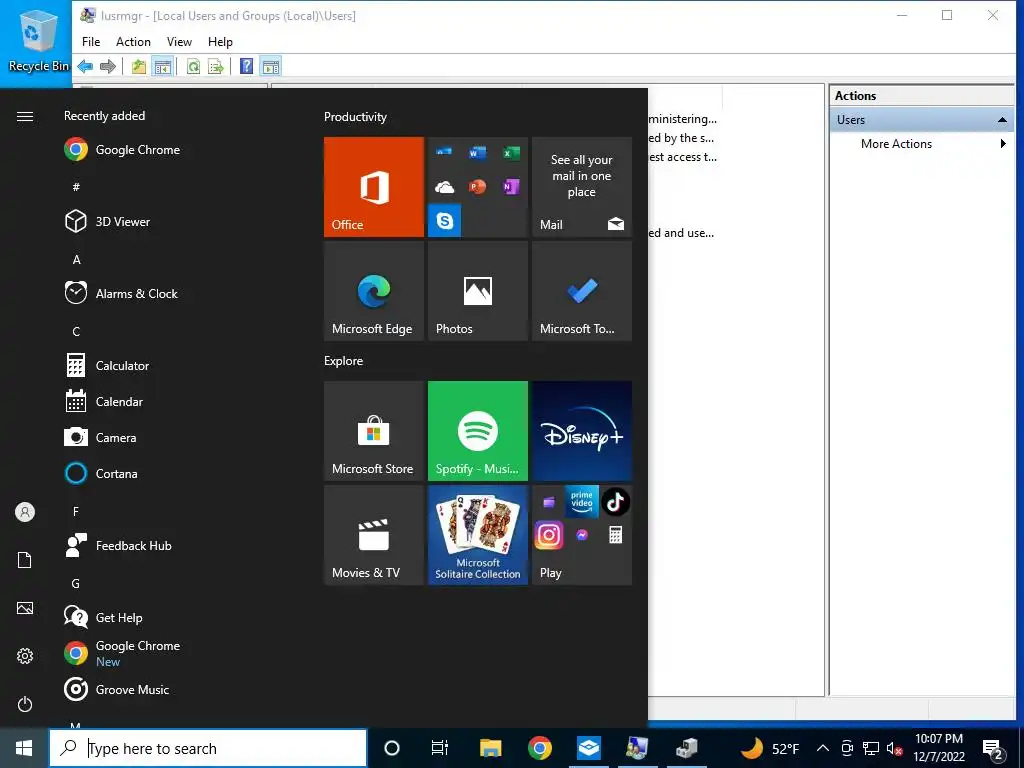Open Documents from Start sidebar
The width and height of the screenshot is (1024, 768).
[25, 560]
